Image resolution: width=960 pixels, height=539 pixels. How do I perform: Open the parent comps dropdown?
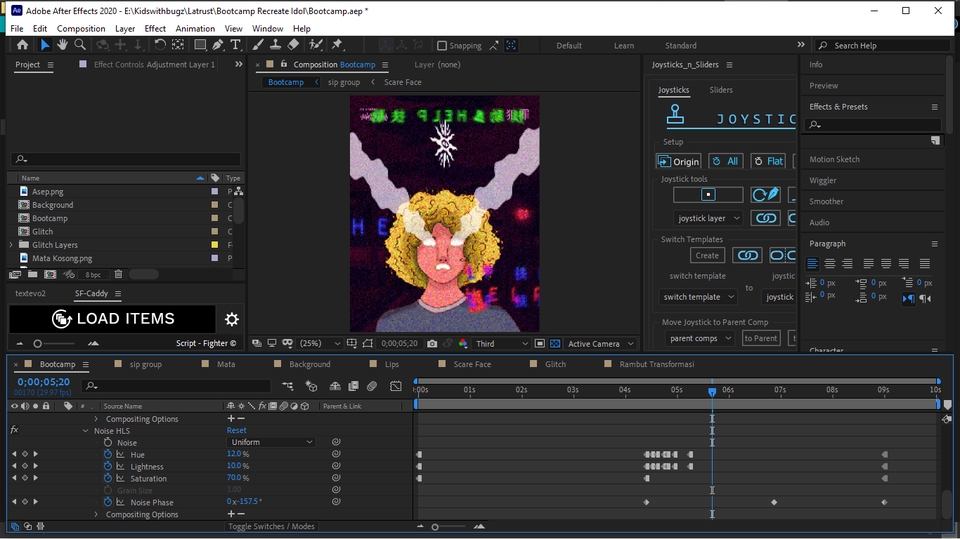coord(700,338)
